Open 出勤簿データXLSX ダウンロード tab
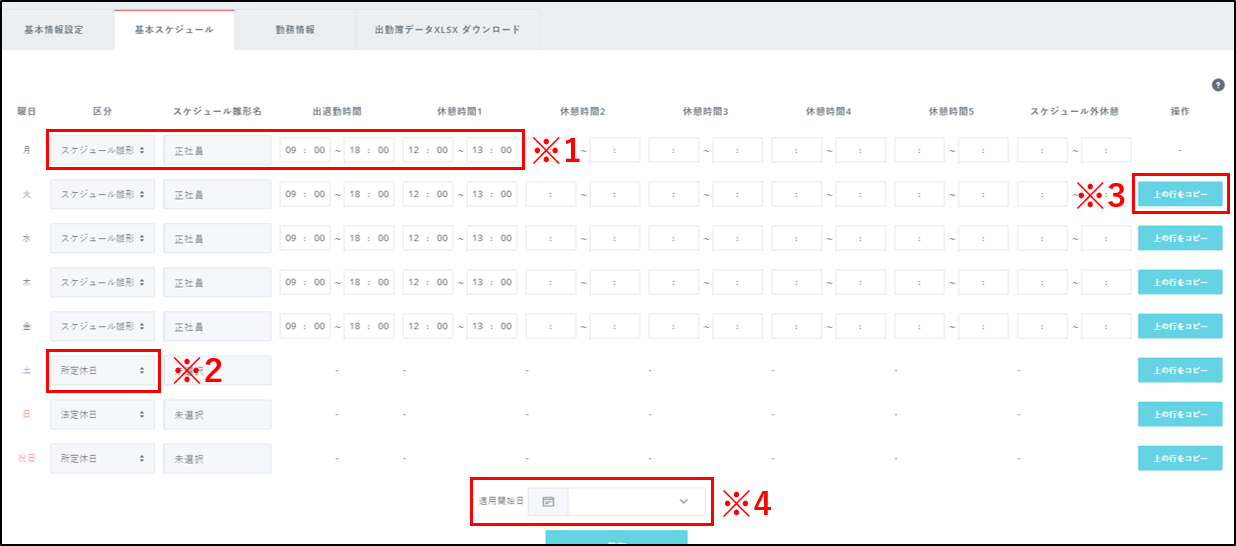The width and height of the screenshot is (1236, 546). [447, 30]
